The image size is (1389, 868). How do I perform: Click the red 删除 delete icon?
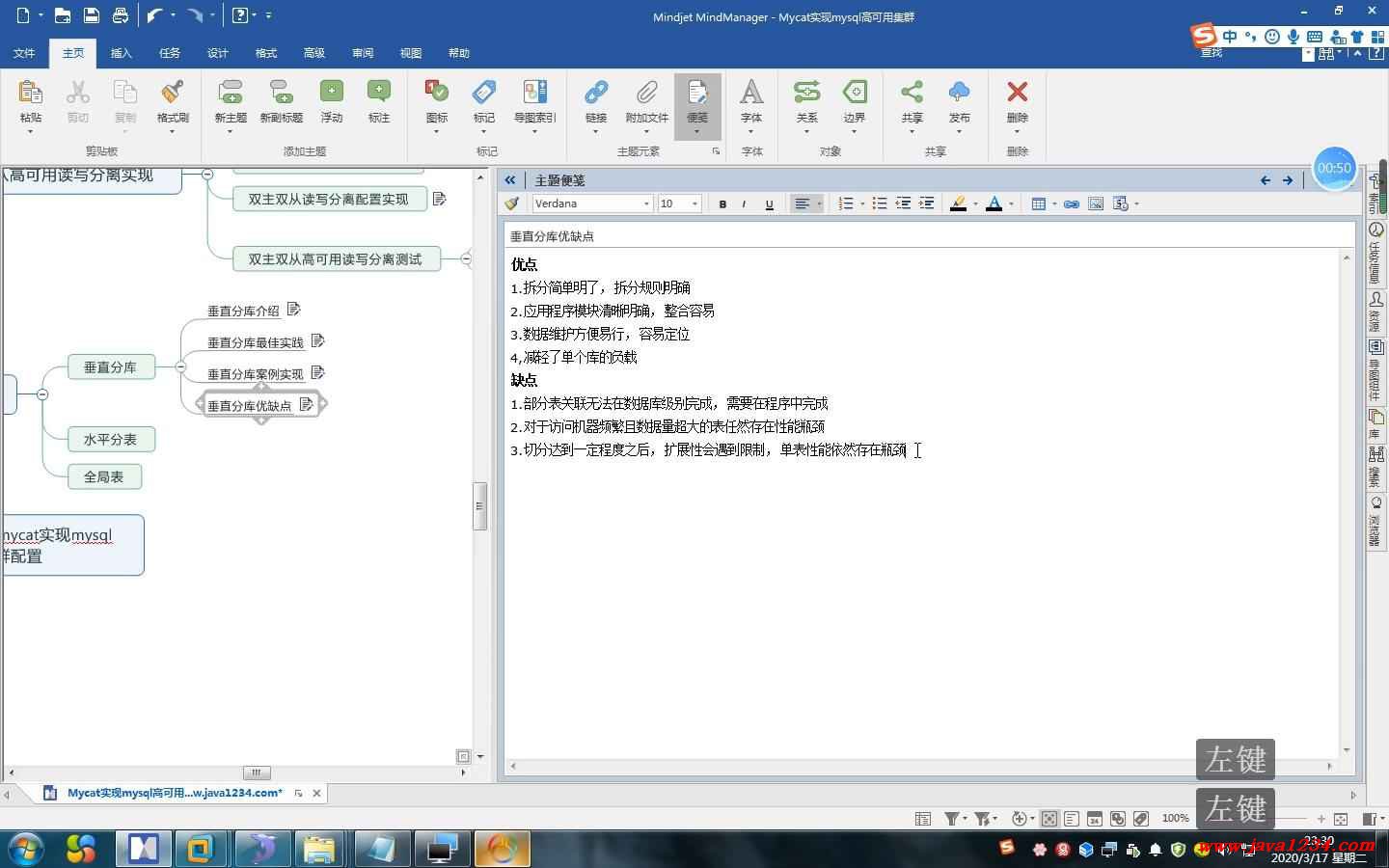(1017, 92)
